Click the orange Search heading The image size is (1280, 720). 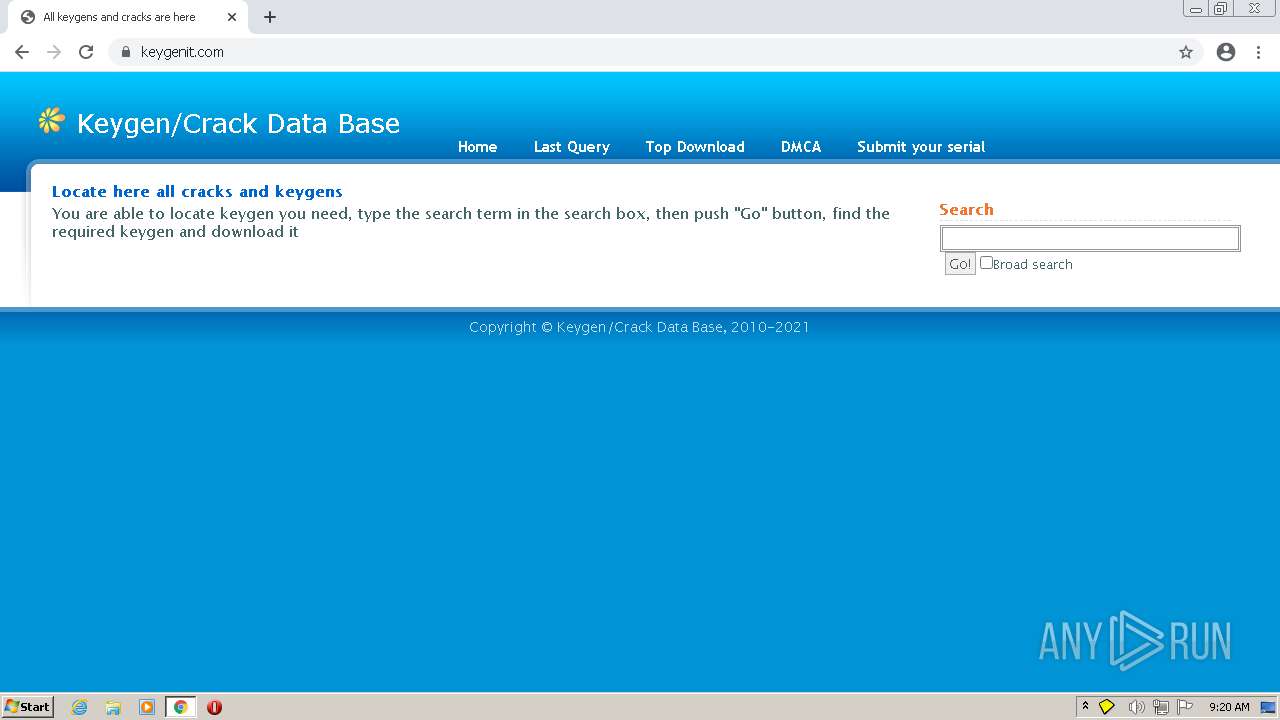pyautogui.click(x=966, y=210)
